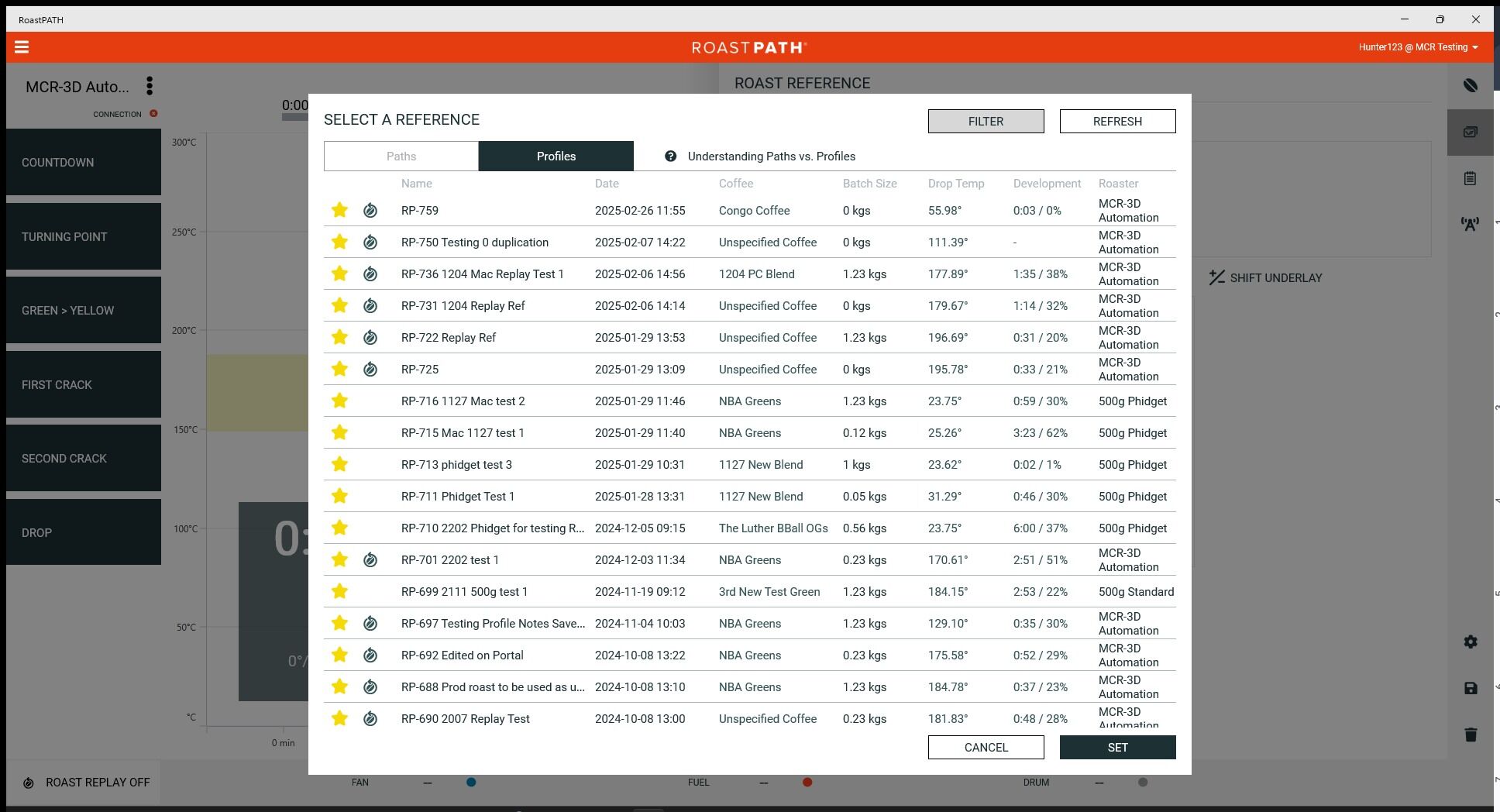The image size is (1500, 812).
Task: Adjust the FUEL slider red handle
Action: click(x=807, y=783)
